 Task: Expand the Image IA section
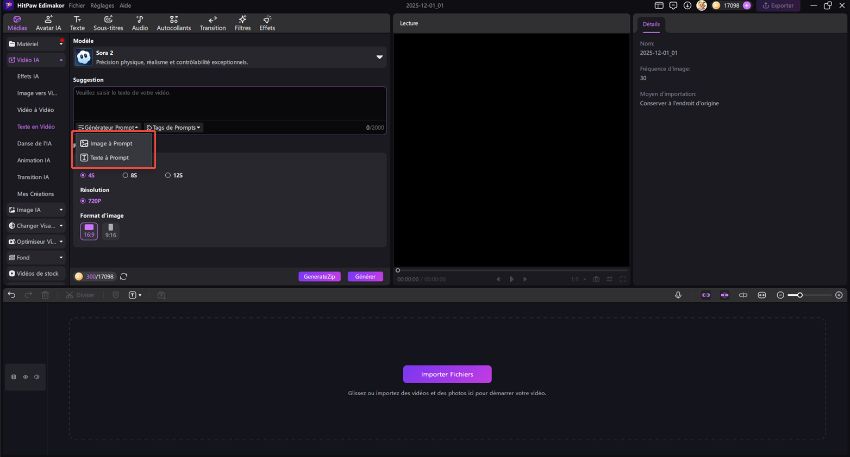tap(36, 210)
